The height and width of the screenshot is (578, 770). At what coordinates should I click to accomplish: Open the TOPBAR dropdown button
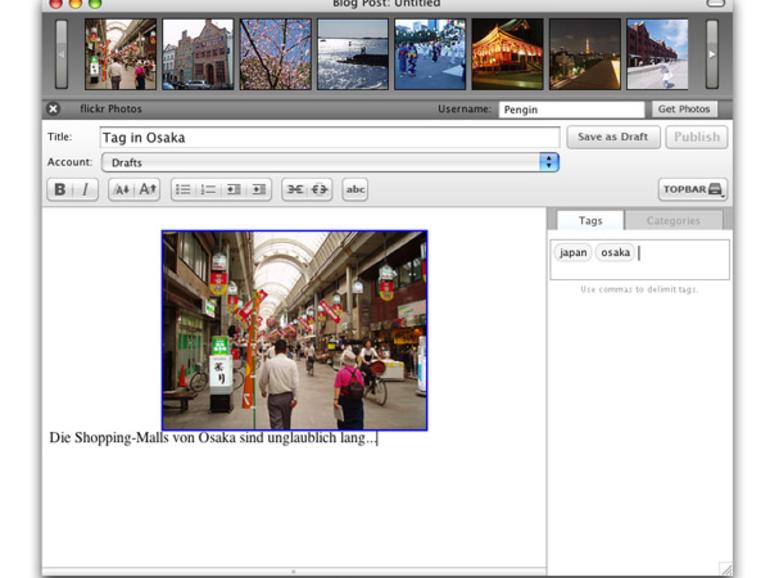point(692,189)
